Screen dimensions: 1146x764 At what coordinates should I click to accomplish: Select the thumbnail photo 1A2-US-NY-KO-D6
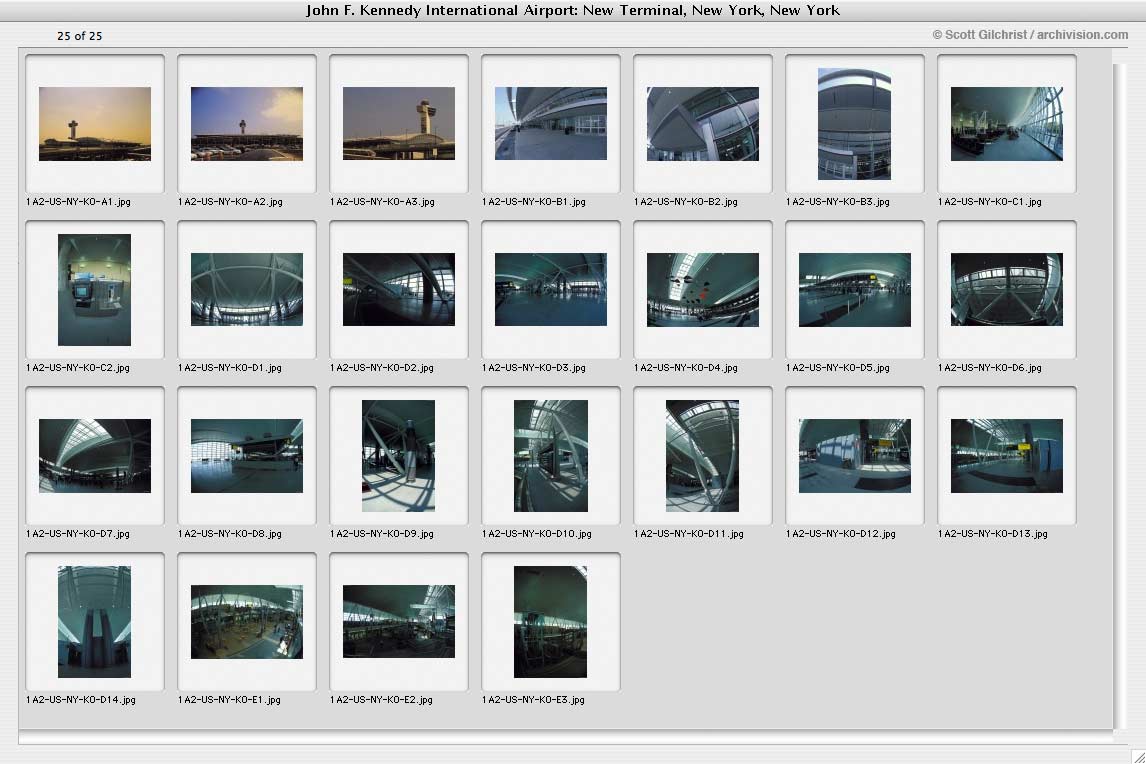pos(1007,290)
